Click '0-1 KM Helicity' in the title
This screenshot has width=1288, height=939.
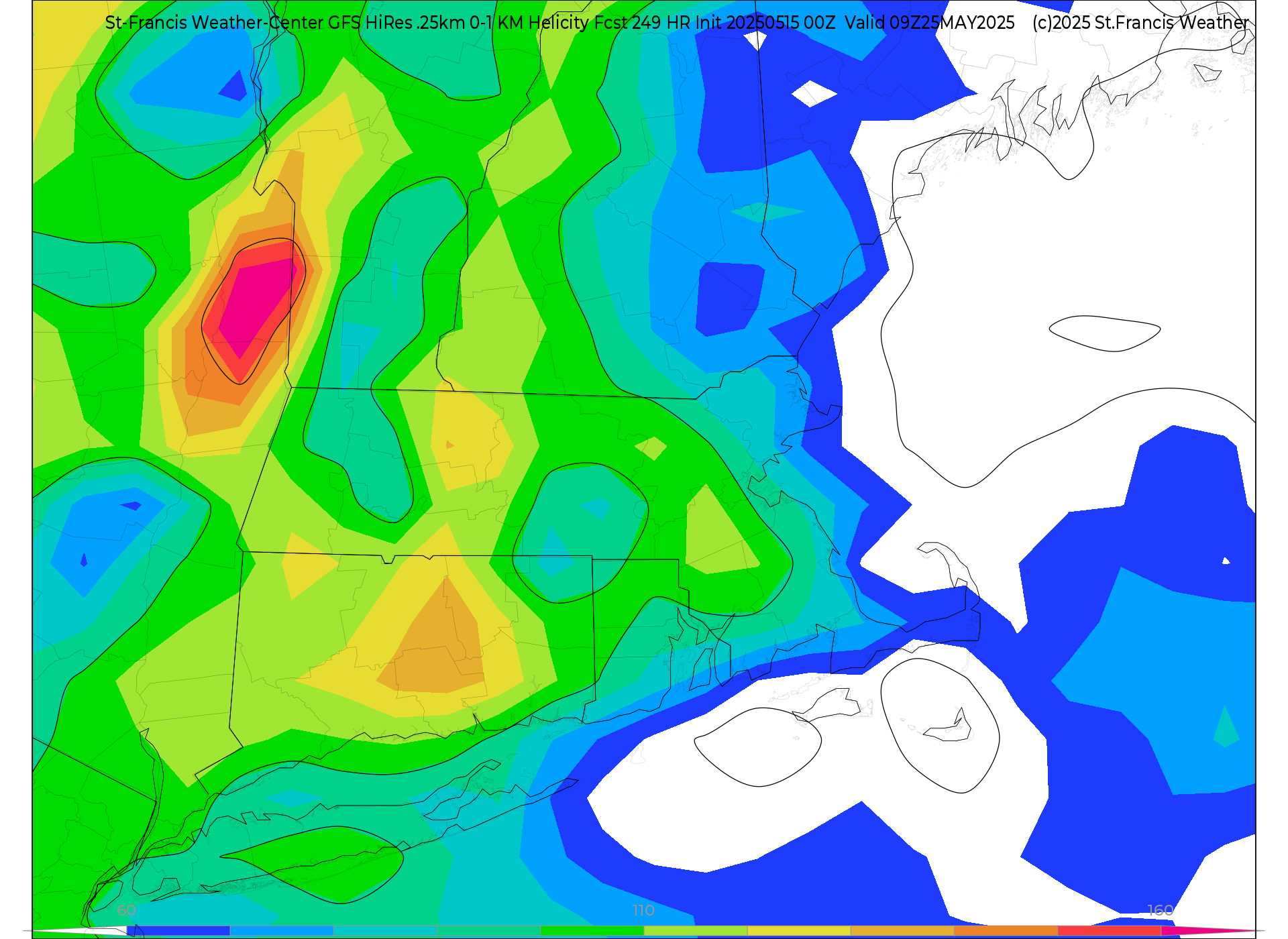click(529, 23)
